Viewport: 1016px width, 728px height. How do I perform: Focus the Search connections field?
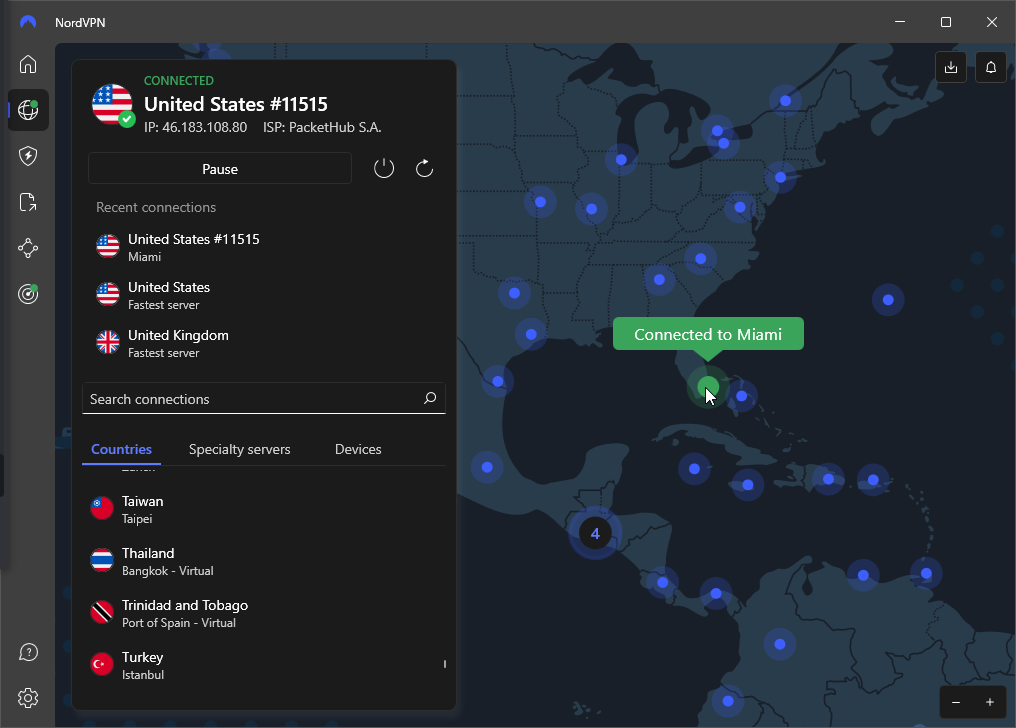264,398
